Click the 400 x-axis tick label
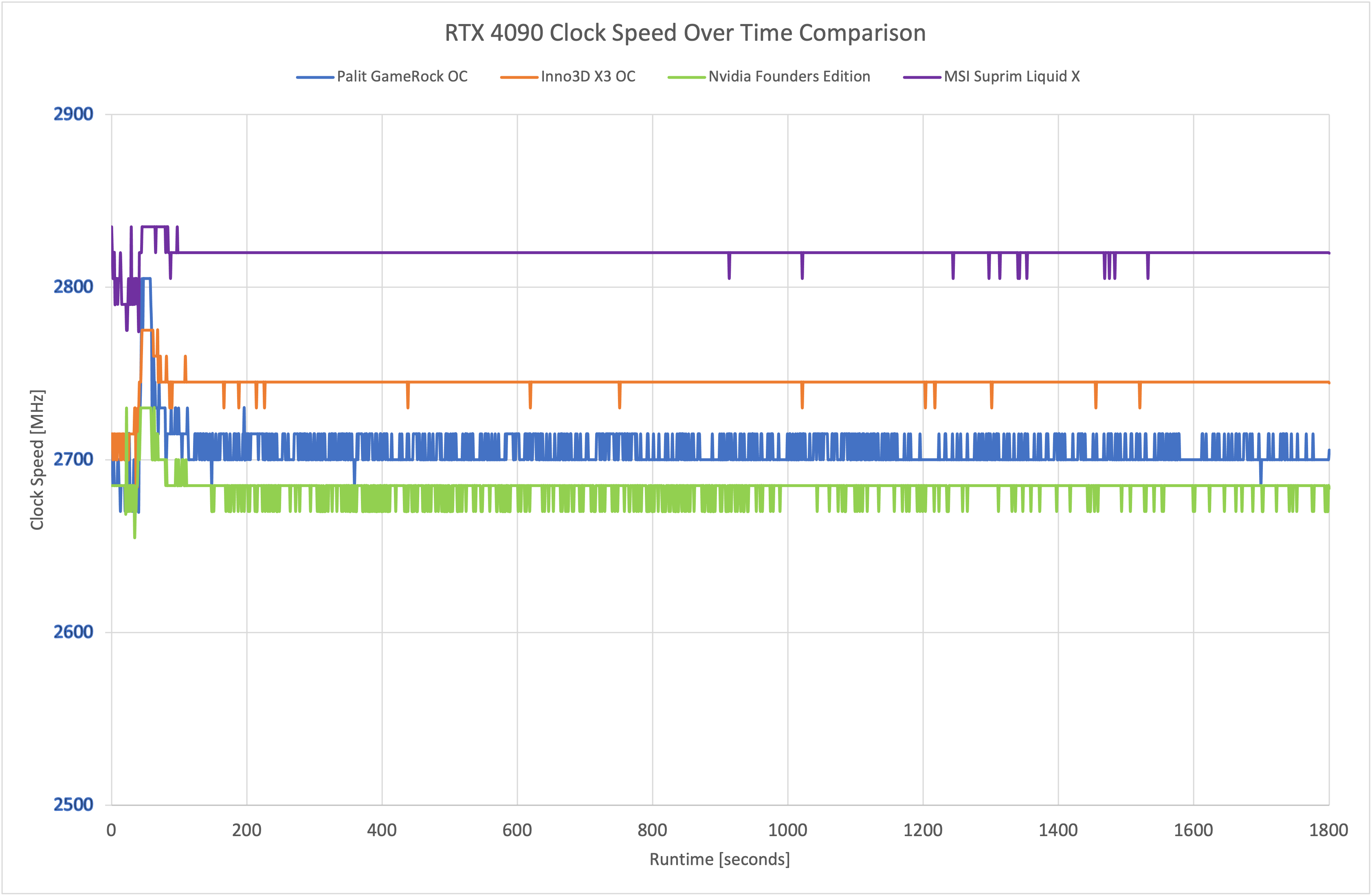This screenshot has width=1372, height=896. point(382,830)
